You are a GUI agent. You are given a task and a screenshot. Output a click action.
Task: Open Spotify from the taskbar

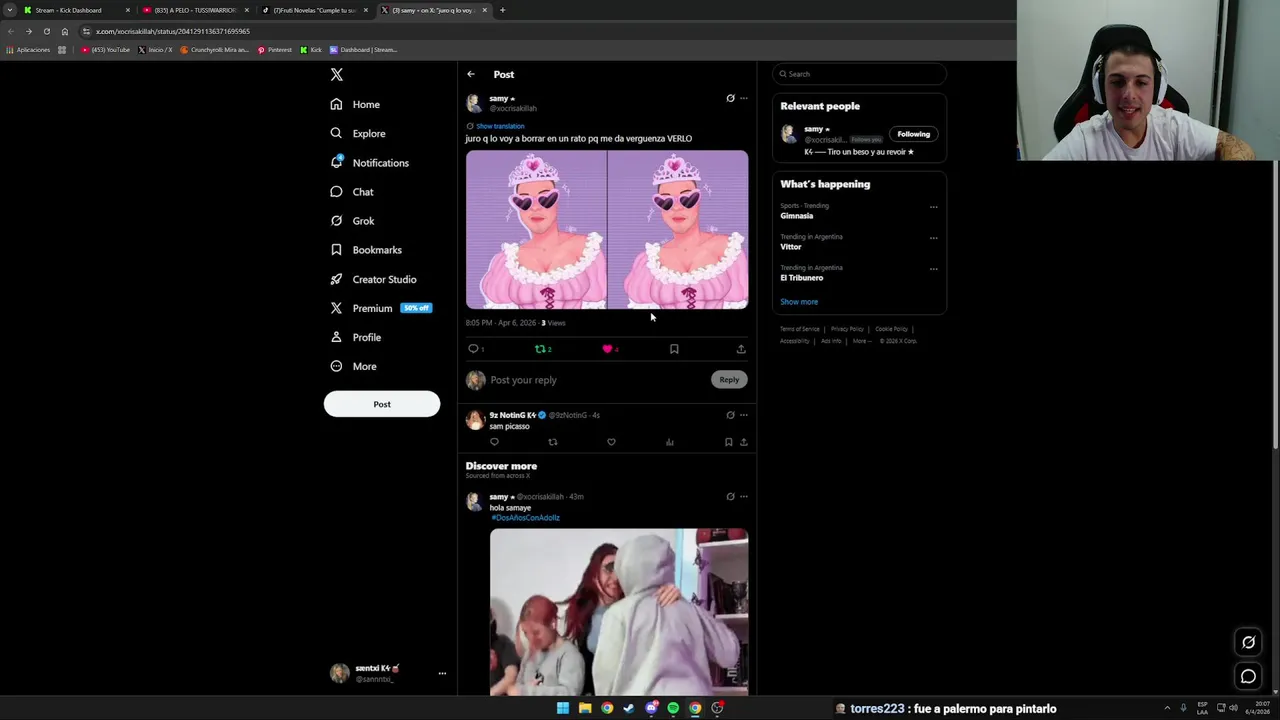coord(673,708)
